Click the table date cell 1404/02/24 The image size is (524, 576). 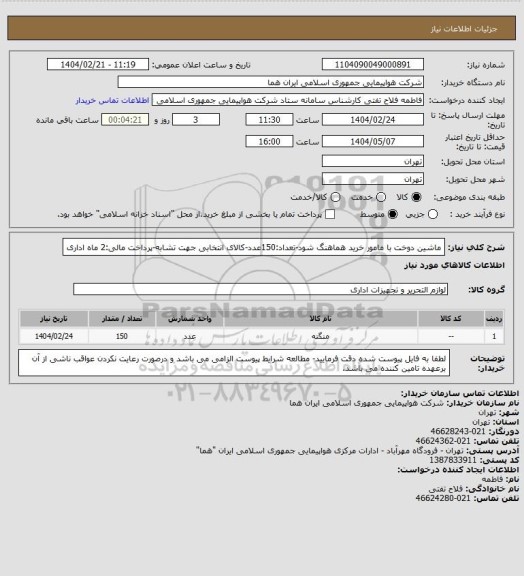[54, 336]
